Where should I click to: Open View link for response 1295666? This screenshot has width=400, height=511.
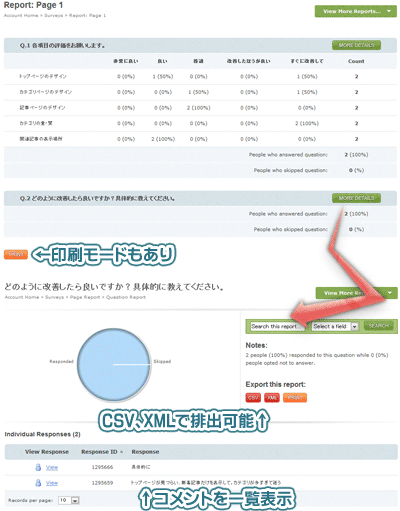(x=52, y=467)
